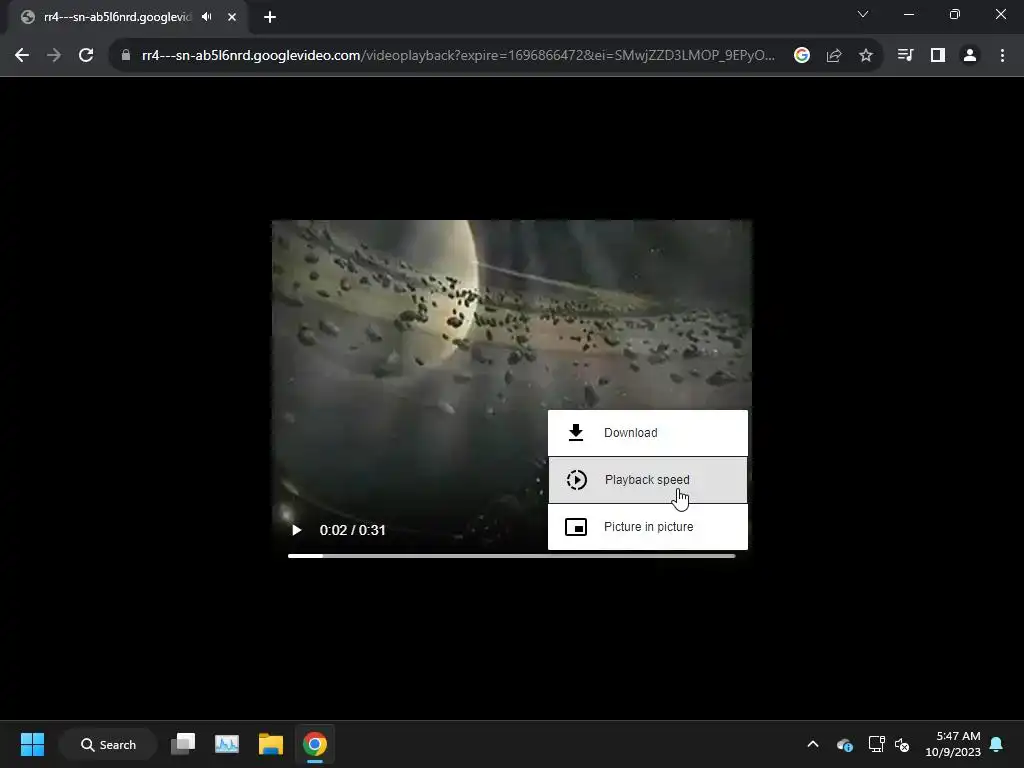Screen dimensions: 1024x768
Task: Minimize the Chrome window
Action: pos(908,14)
